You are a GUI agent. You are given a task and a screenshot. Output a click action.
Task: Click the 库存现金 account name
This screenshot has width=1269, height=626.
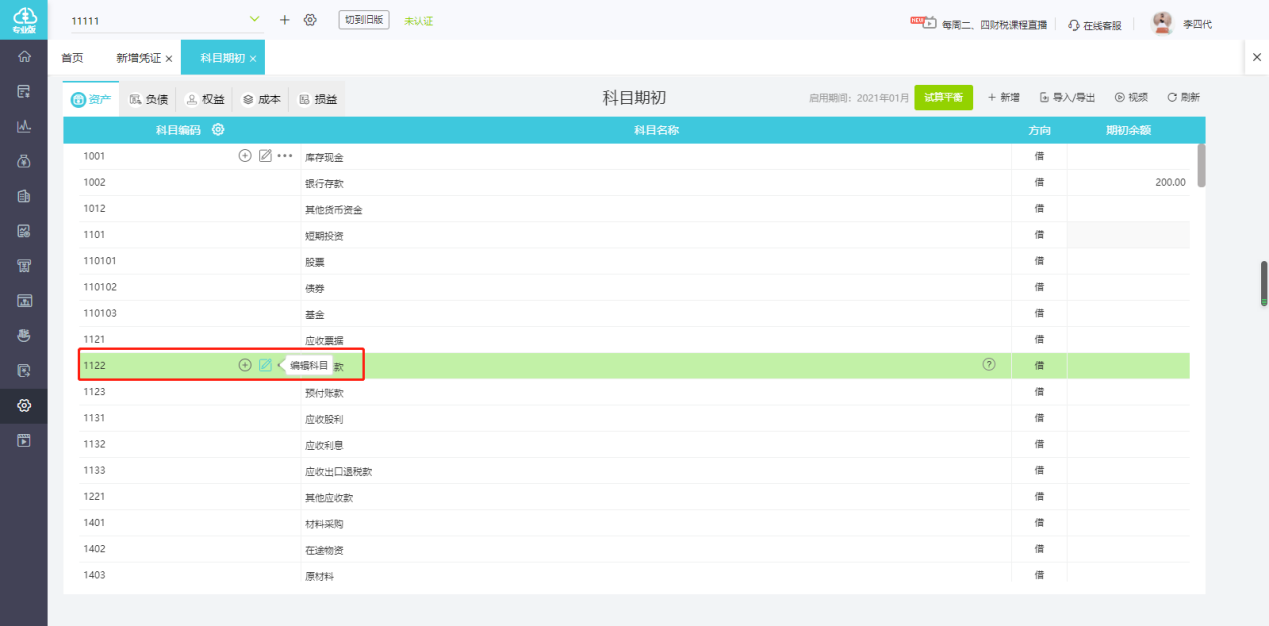coord(324,158)
